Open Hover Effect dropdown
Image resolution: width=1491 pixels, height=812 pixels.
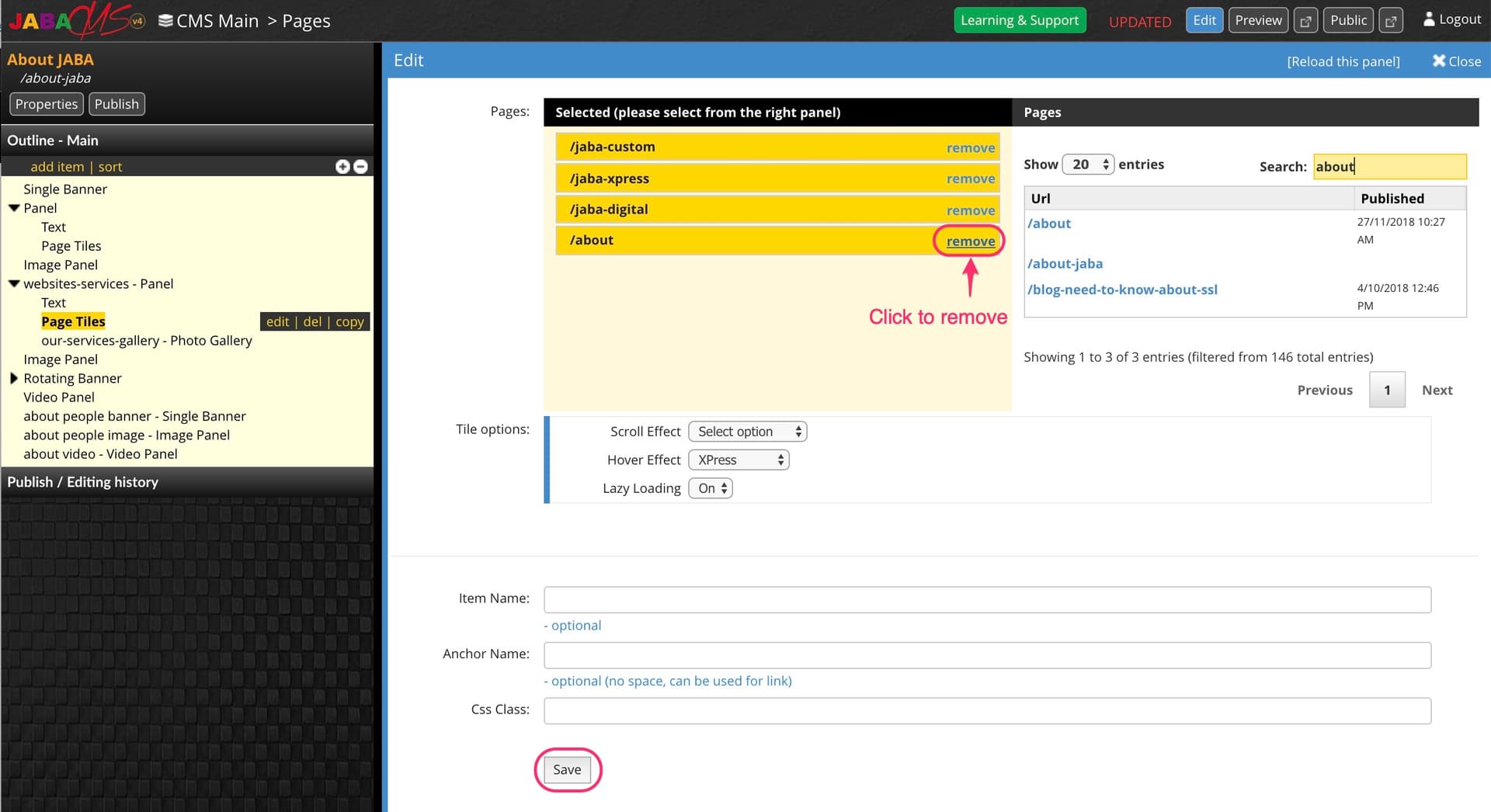coord(739,460)
